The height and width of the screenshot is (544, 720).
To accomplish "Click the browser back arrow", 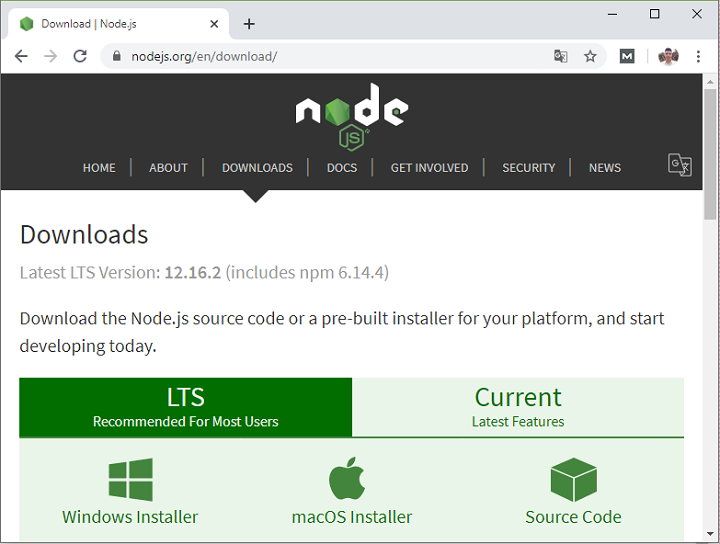I will (x=21, y=56).
